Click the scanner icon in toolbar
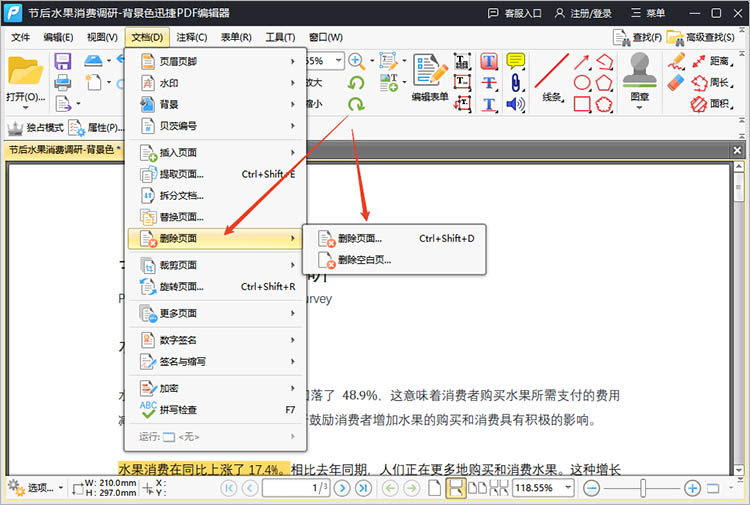 point(93,61)
